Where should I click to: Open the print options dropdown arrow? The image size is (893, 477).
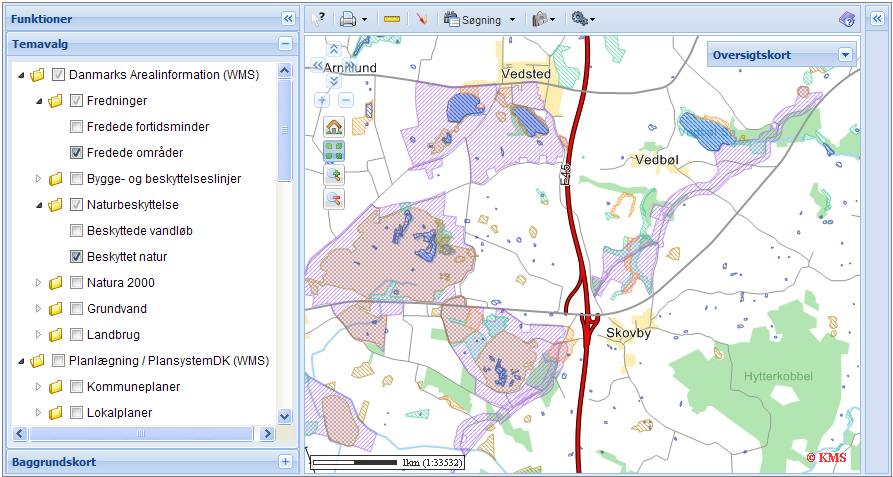pyautogui.click(x=364, y=20)
